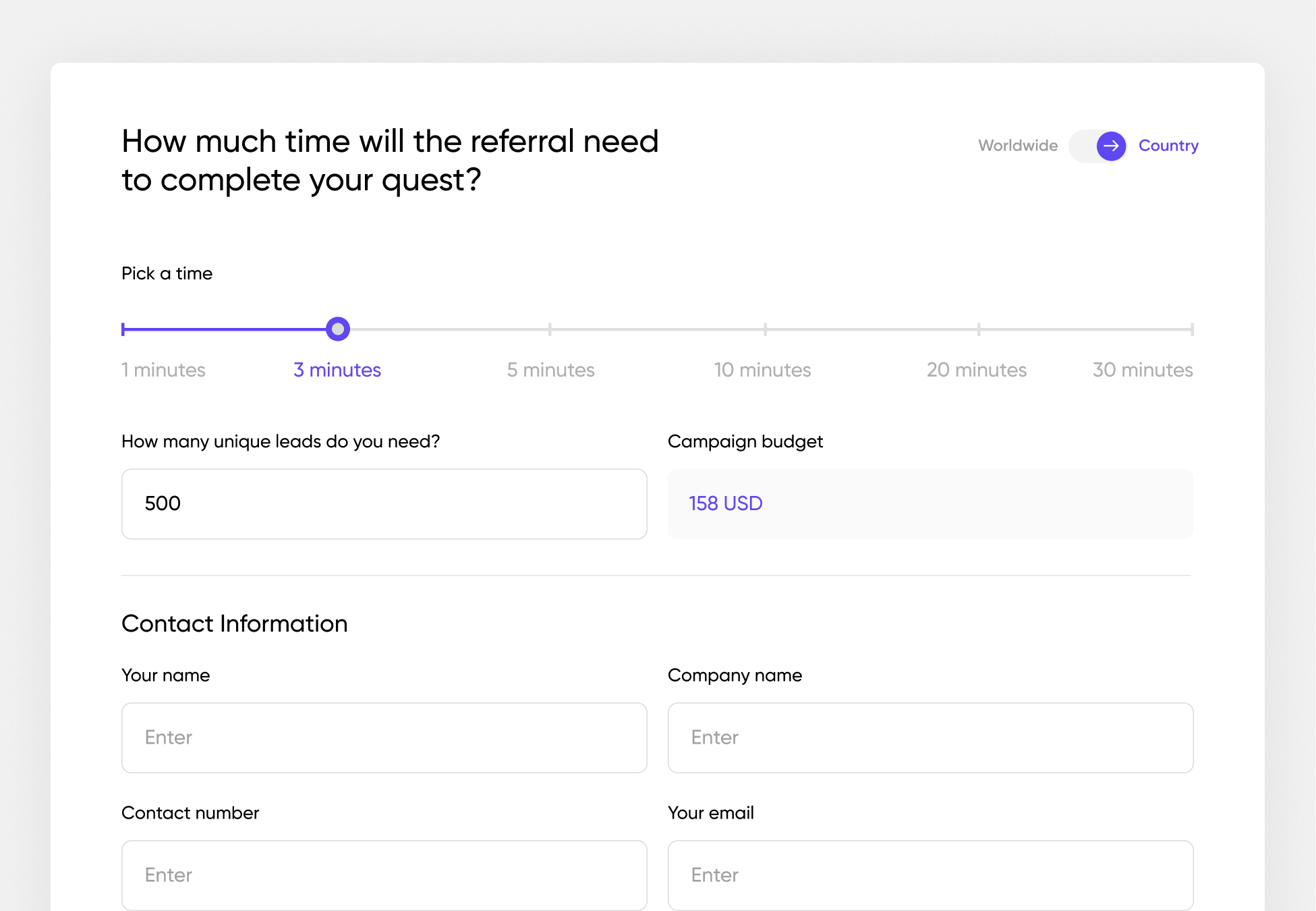
Task: Focus the Company name field
Action: pyautogui.click(x=930, y=738)
